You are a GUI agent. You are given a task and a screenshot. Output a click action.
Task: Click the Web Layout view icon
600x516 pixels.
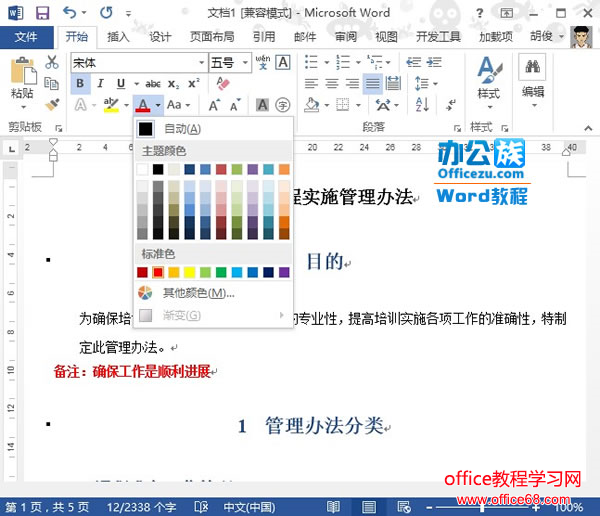coord(404,507)
